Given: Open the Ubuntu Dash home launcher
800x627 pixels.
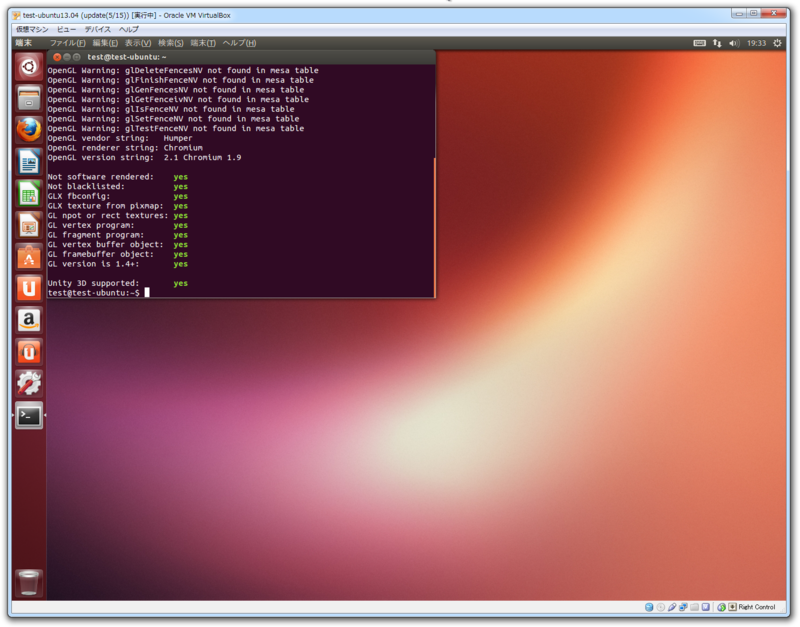Looking at the screenshot, I should pyautogui.click(x=29, y=66).
